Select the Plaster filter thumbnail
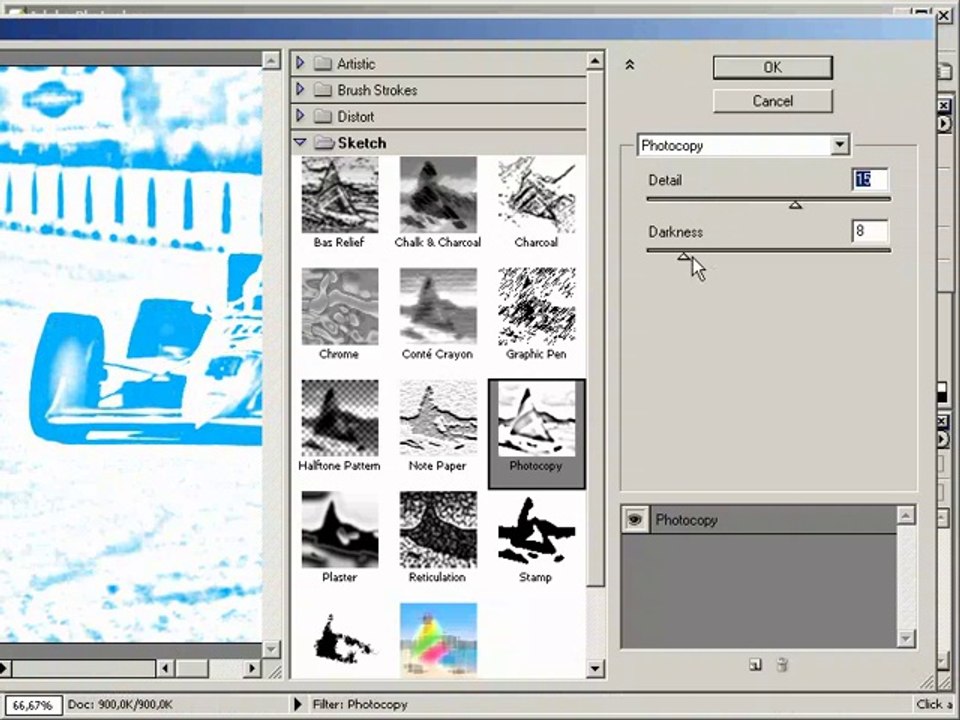The height and width of the screenshot is (720, 960). 340,530
